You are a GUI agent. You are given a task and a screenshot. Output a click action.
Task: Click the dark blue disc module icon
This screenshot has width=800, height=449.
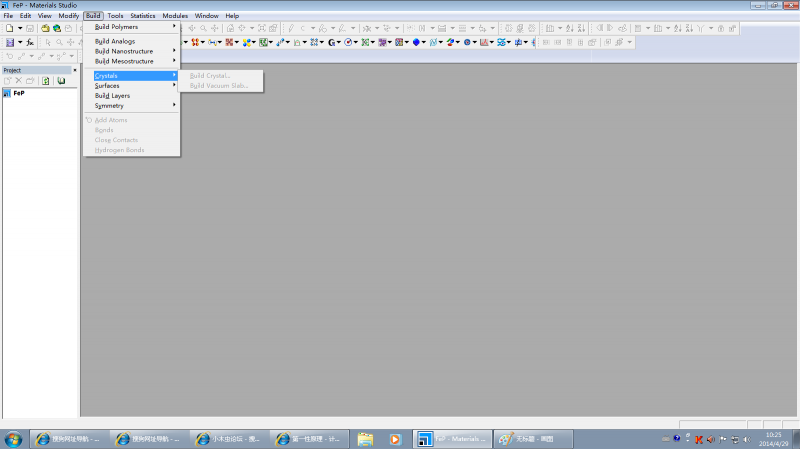[467, 42]
